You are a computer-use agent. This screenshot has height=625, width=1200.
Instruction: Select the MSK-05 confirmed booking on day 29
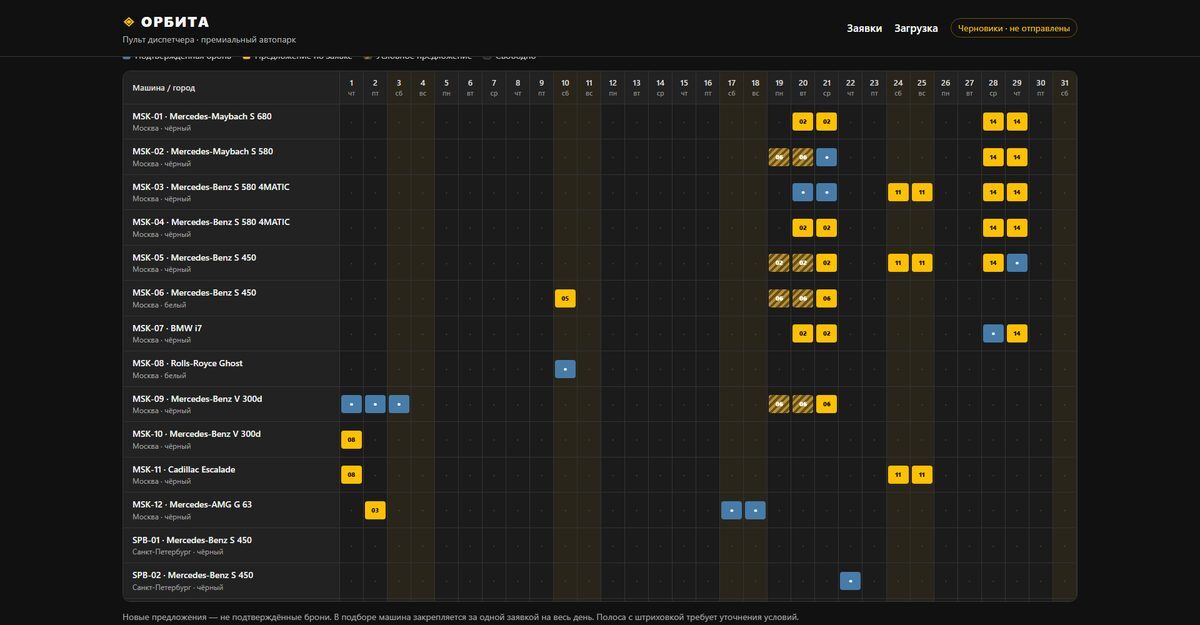click(1017, 263)
